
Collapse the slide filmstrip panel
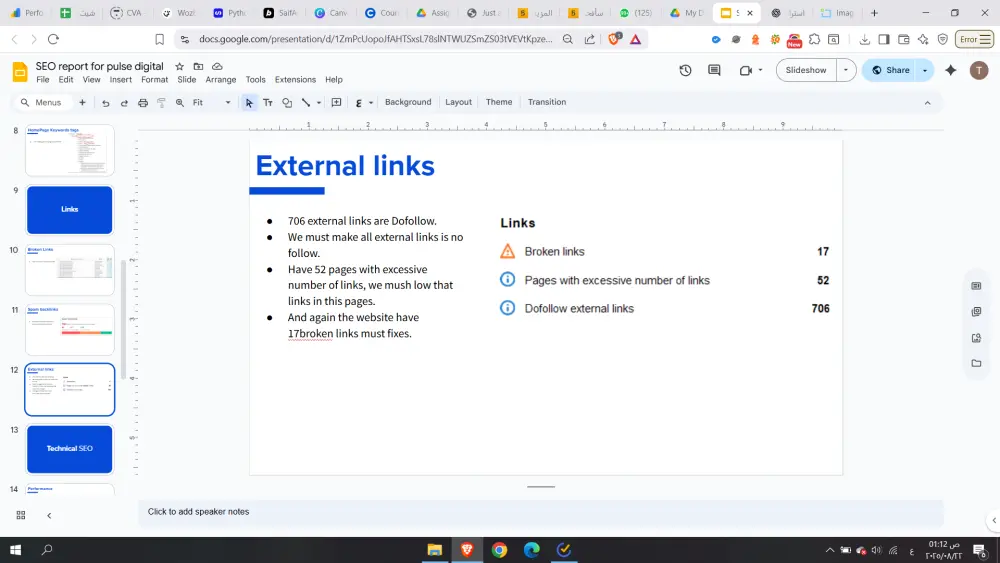[x=49, y=515]
